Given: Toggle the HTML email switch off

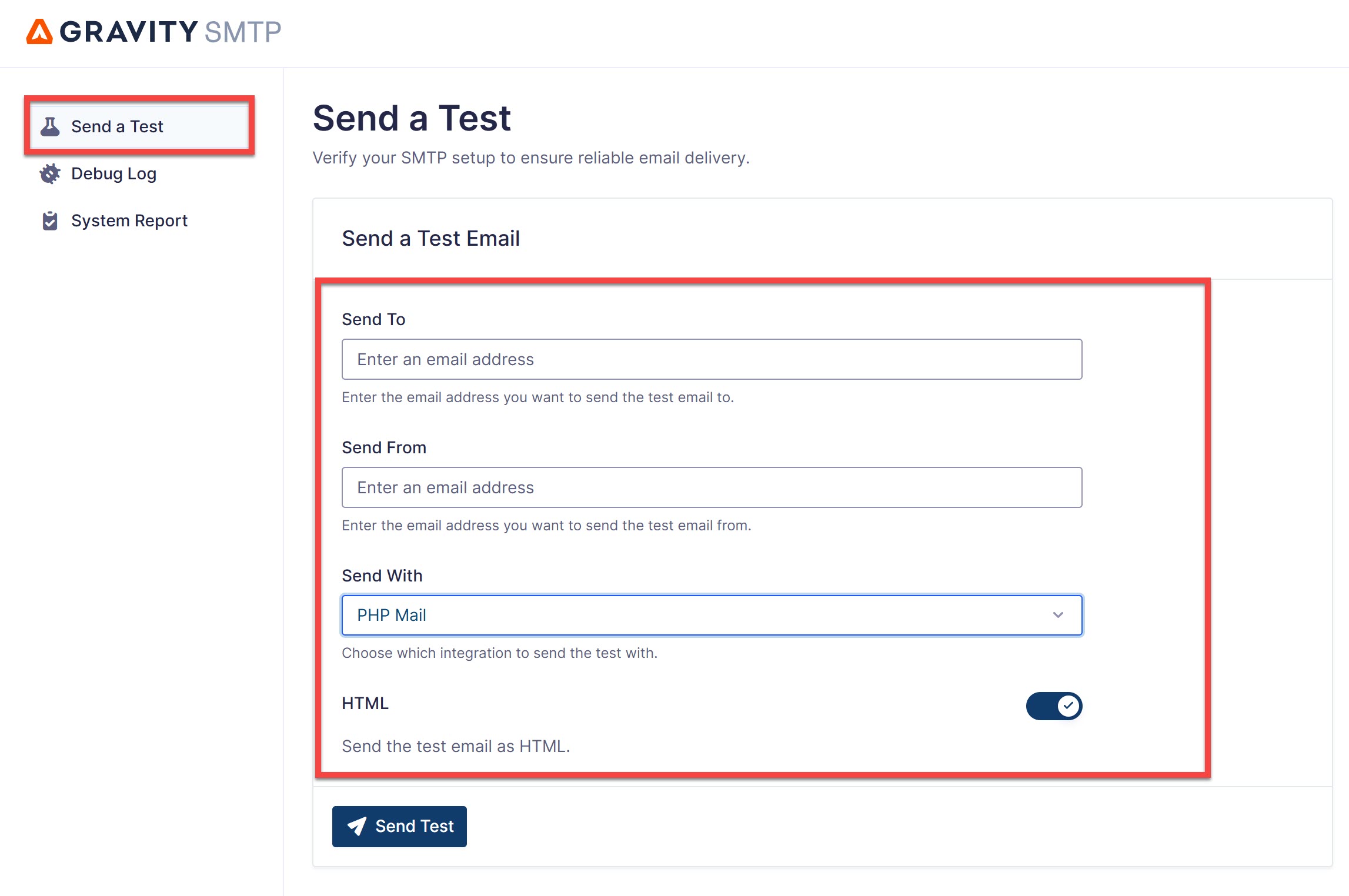Looking at the screenshot, I should pos(1053,706).
